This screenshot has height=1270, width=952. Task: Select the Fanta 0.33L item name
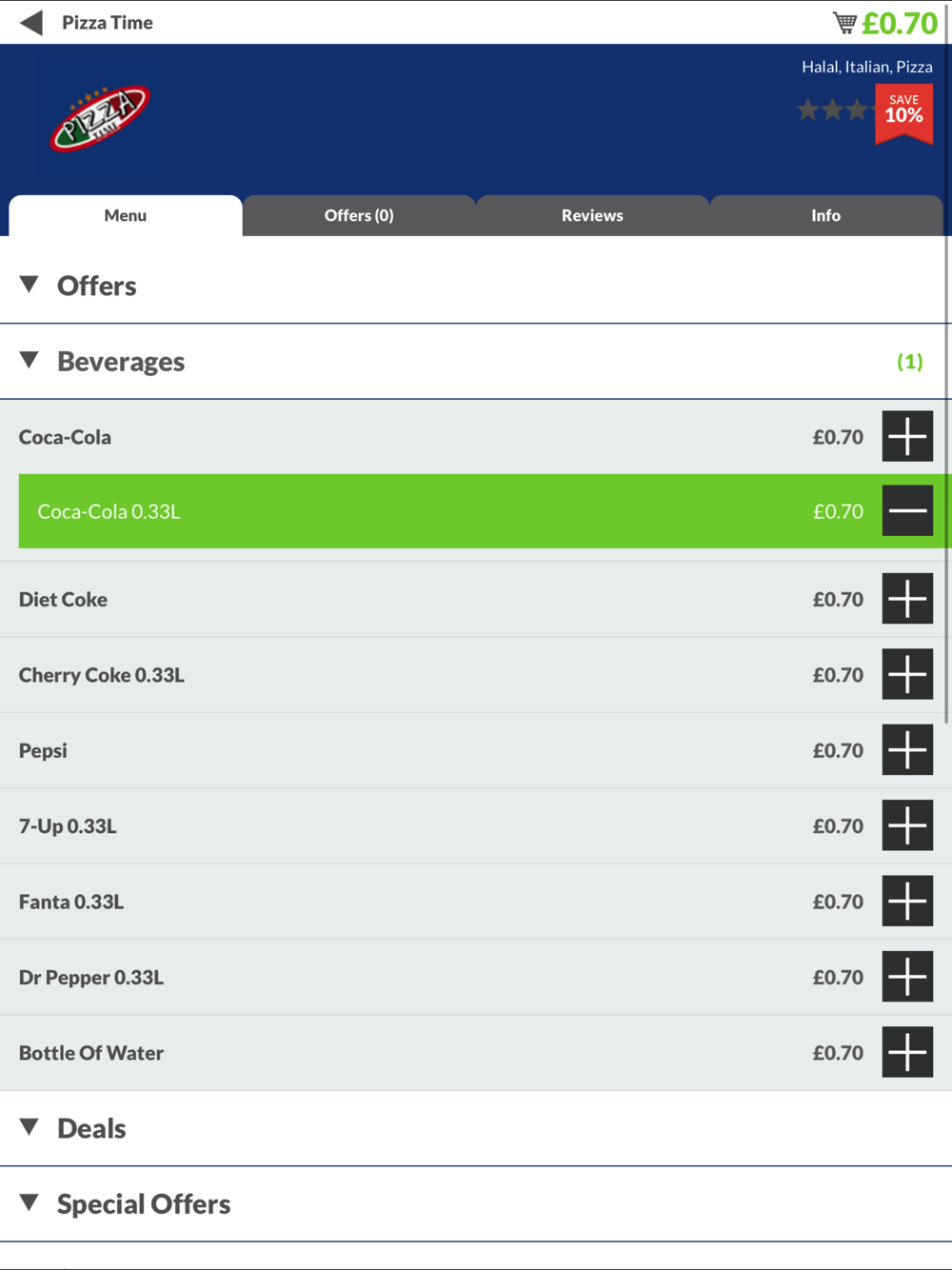(71, 902)
